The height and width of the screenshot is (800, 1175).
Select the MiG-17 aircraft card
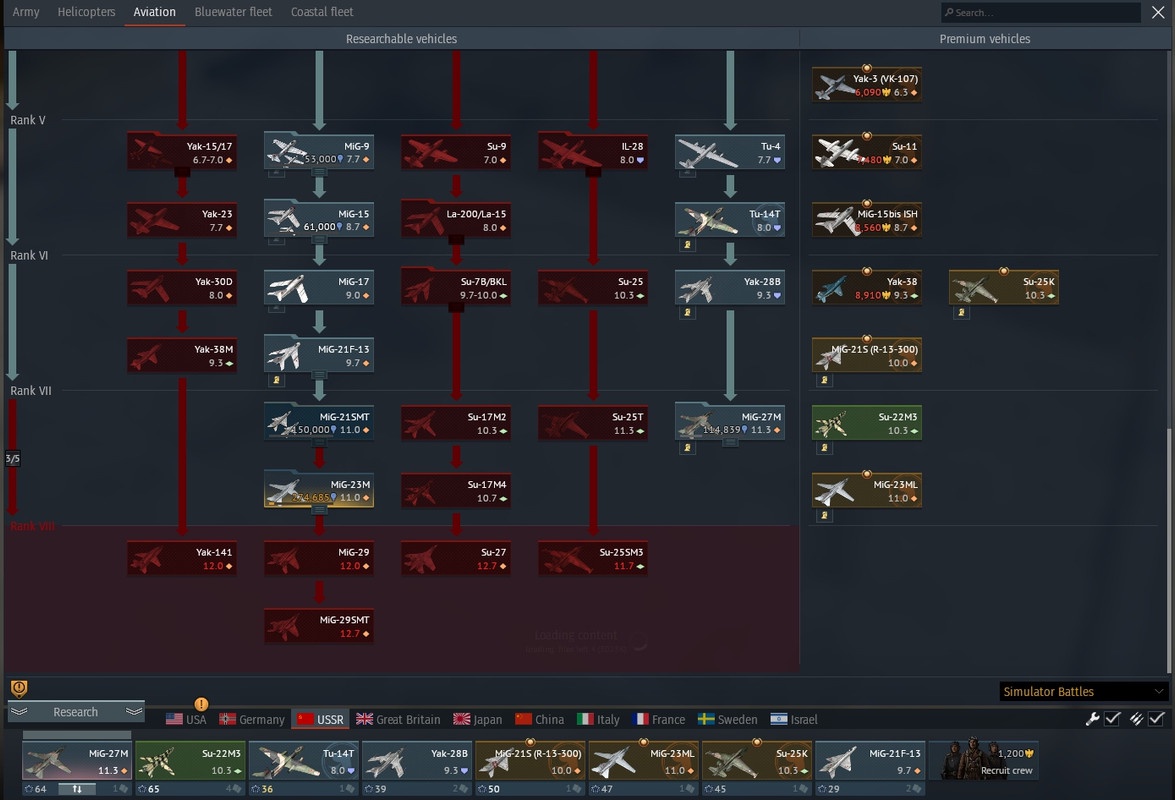318,287
